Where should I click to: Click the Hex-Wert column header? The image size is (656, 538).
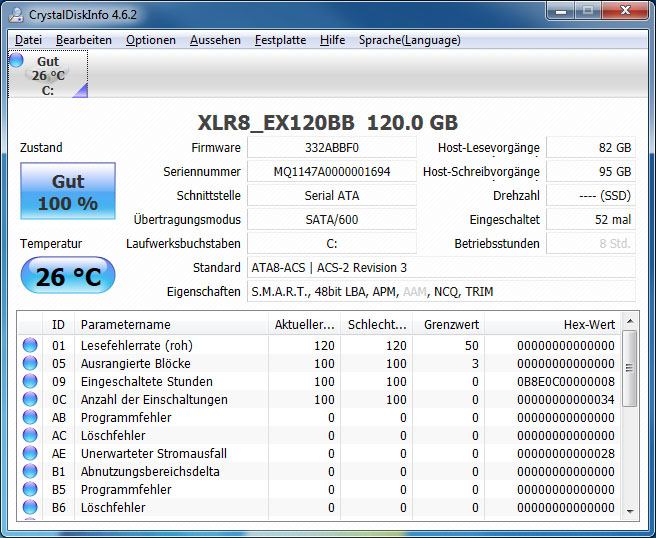click(553, 325)
